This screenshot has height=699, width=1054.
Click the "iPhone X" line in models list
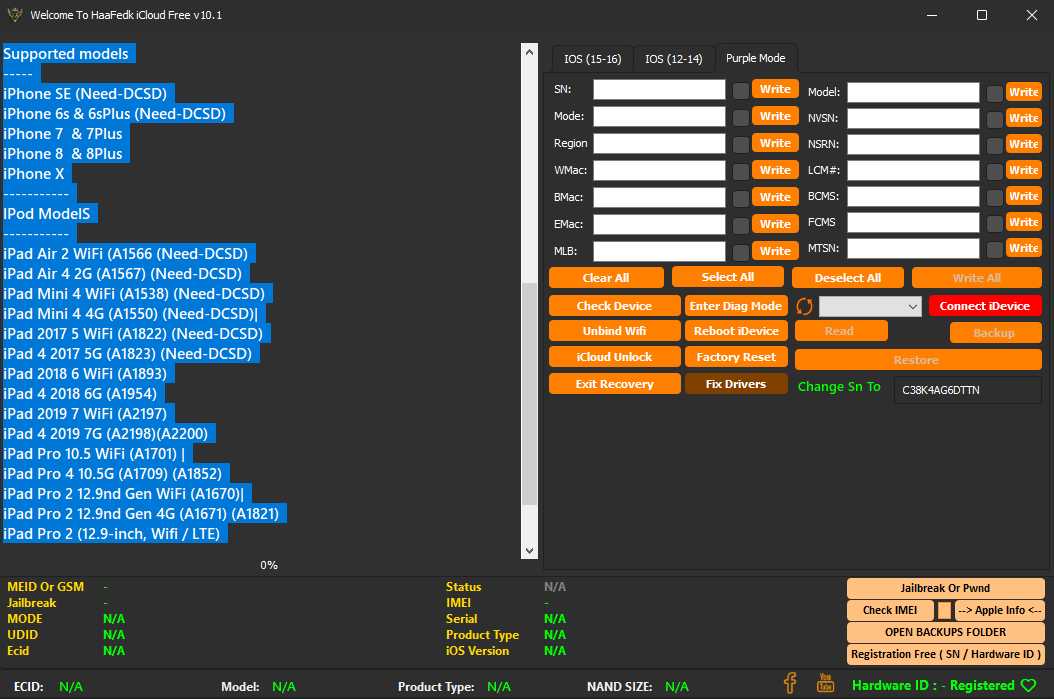coord(34,174)
